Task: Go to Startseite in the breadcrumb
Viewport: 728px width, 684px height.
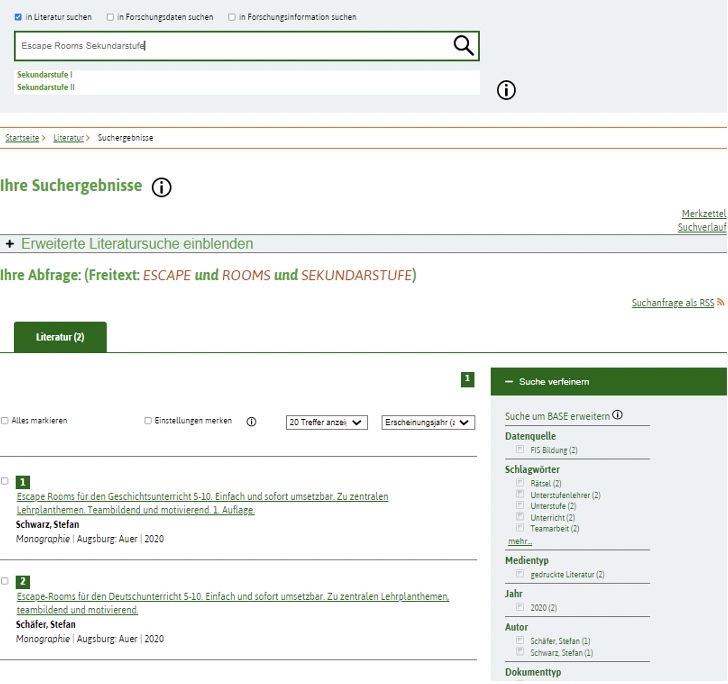Action: coord(22,137)
